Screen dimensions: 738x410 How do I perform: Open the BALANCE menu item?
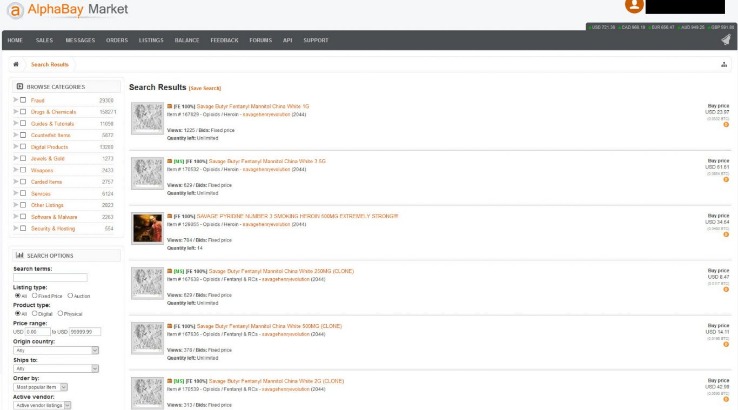pyautogui.click(x=187, y=40)
